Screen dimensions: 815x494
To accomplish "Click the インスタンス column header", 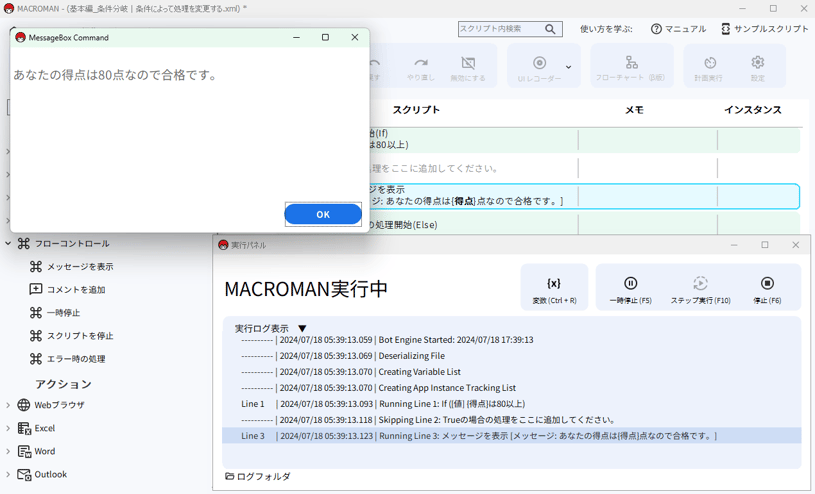I will point(753,110).
